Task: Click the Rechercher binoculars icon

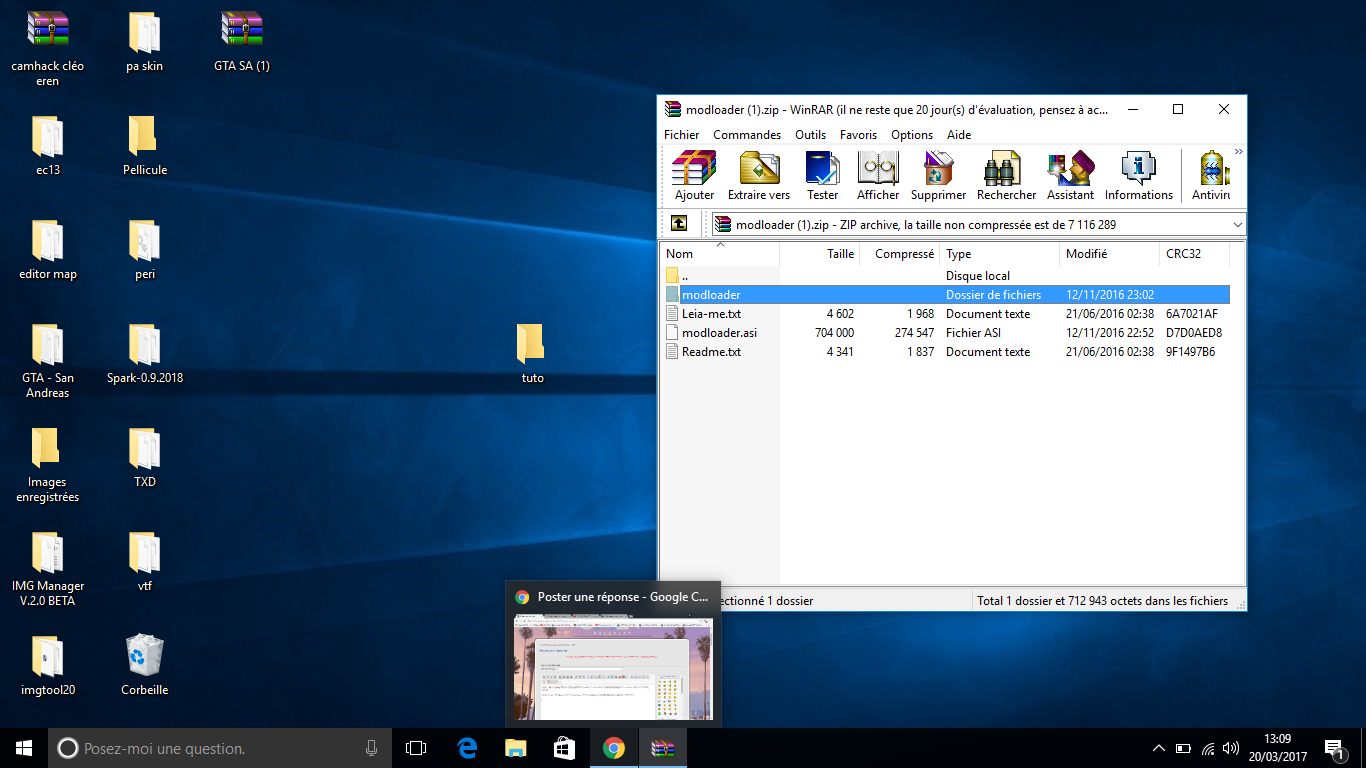Action: [x=1006, y=175]
